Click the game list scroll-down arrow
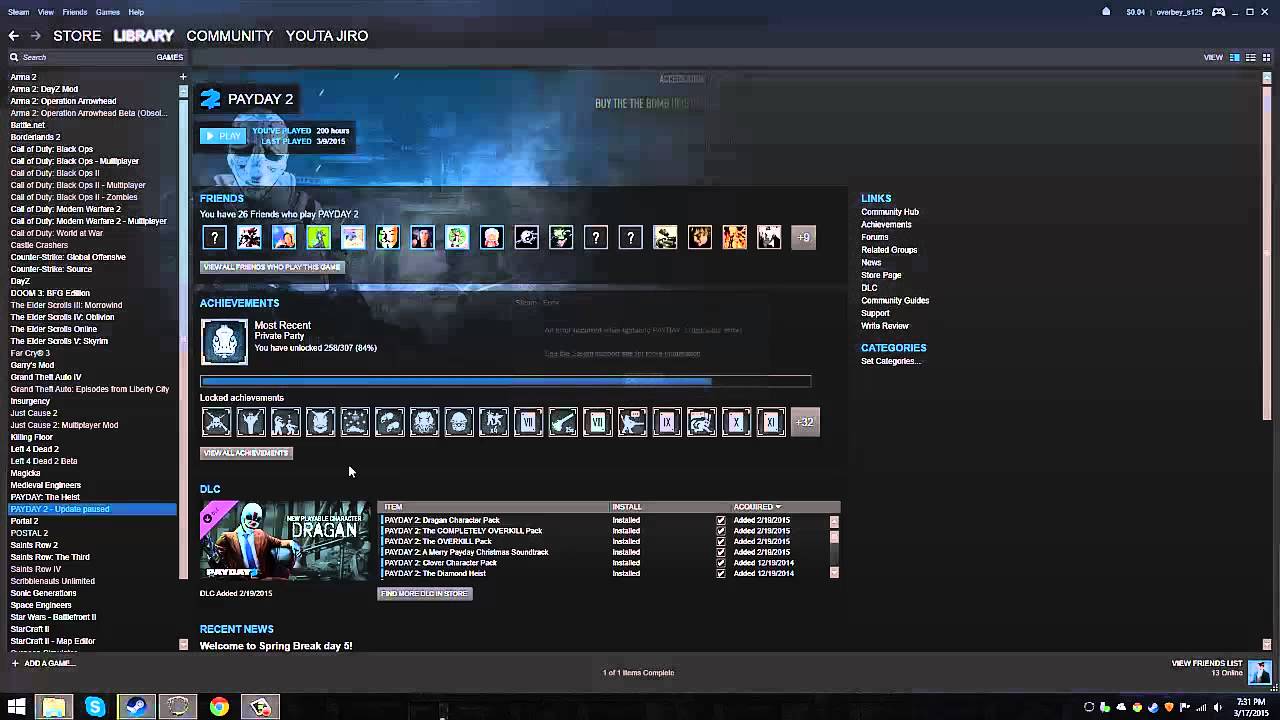This screenshot has width=1280, height=720. tap(183, 645)
